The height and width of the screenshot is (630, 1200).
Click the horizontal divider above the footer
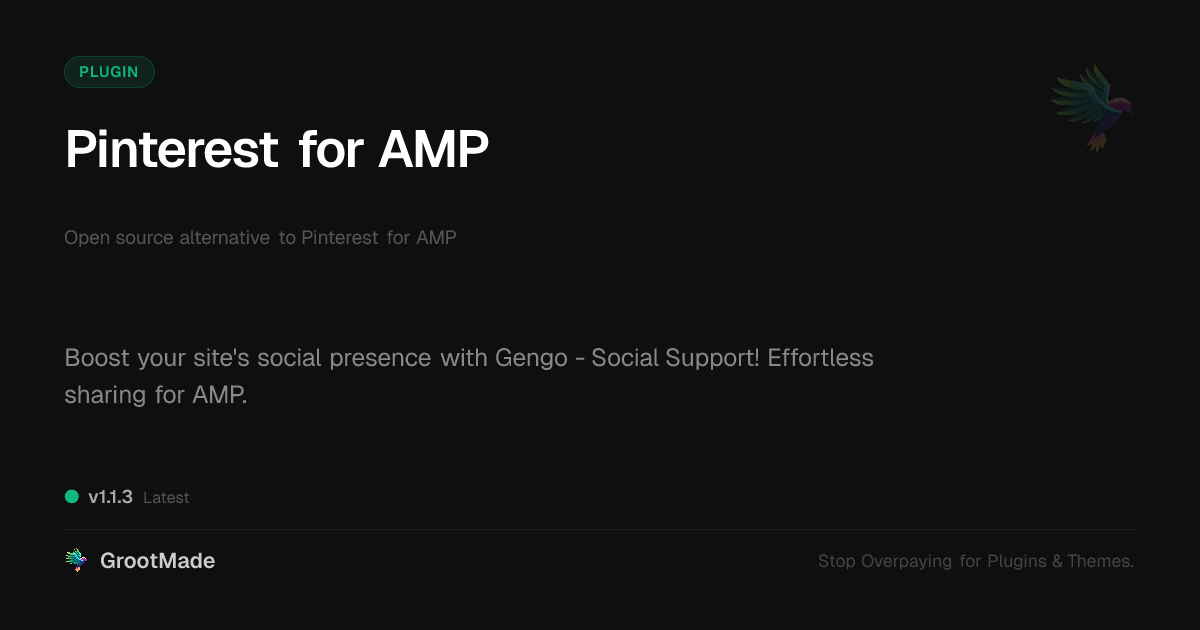[x=600, y=529]
